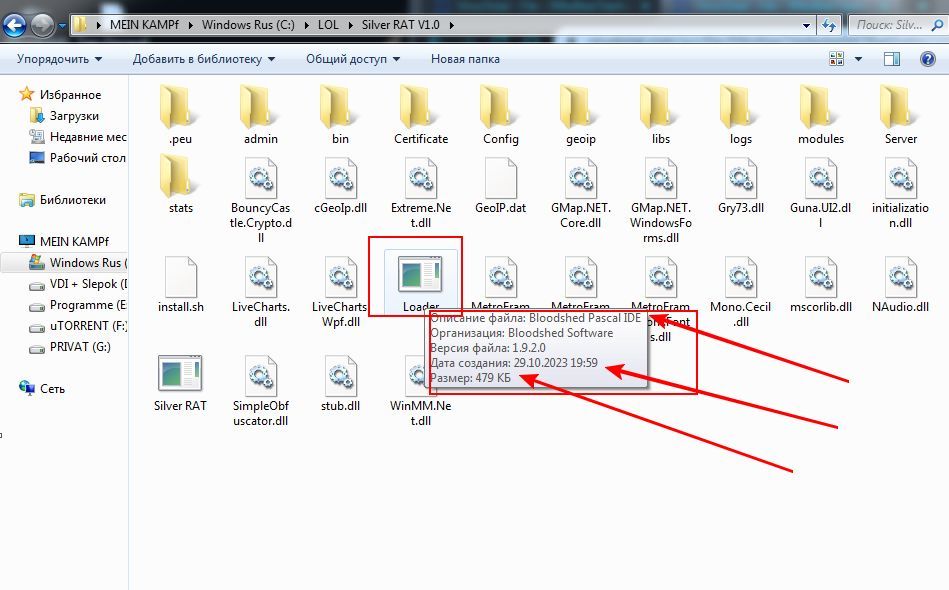Select SimpleObfuscator.dll file
Viewport: 949px width, 590px height.
[x=260, y=390]
